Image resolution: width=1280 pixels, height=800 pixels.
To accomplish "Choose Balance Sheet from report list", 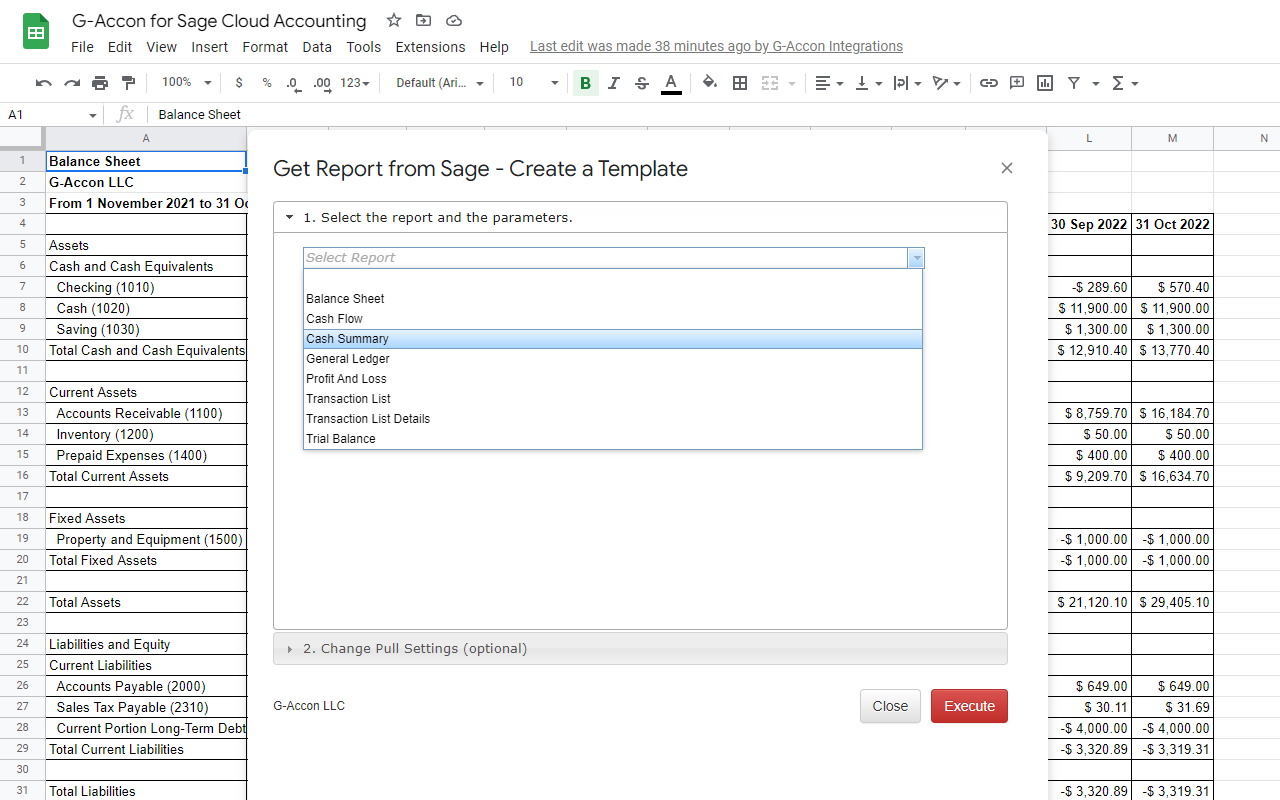I will [612, 299].
